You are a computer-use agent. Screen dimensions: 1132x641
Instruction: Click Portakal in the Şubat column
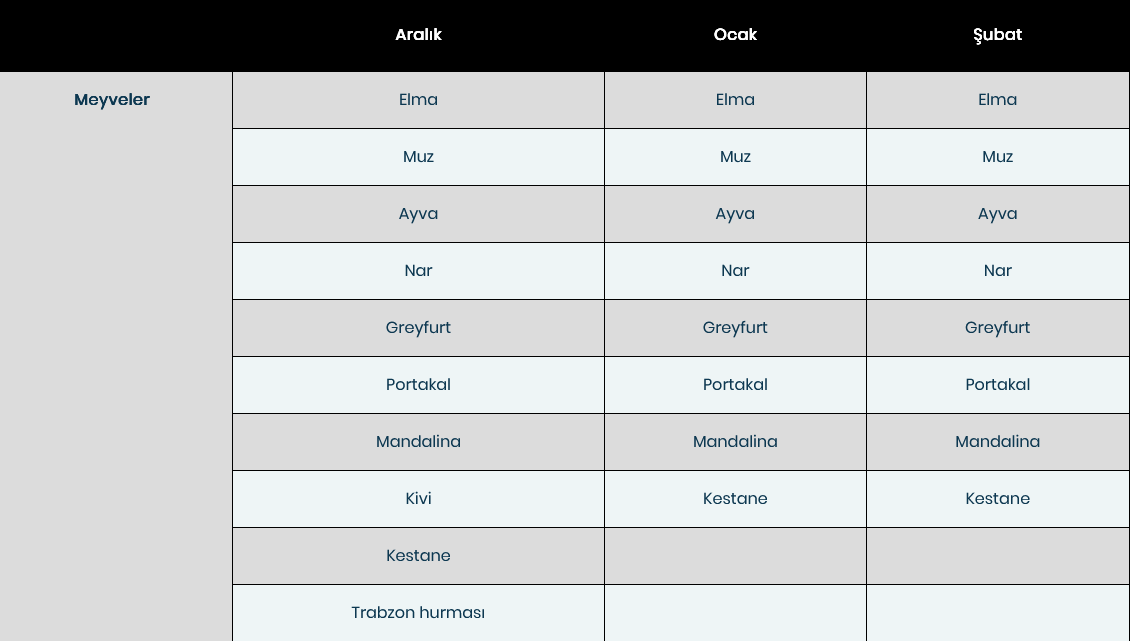tap(997, 385)
